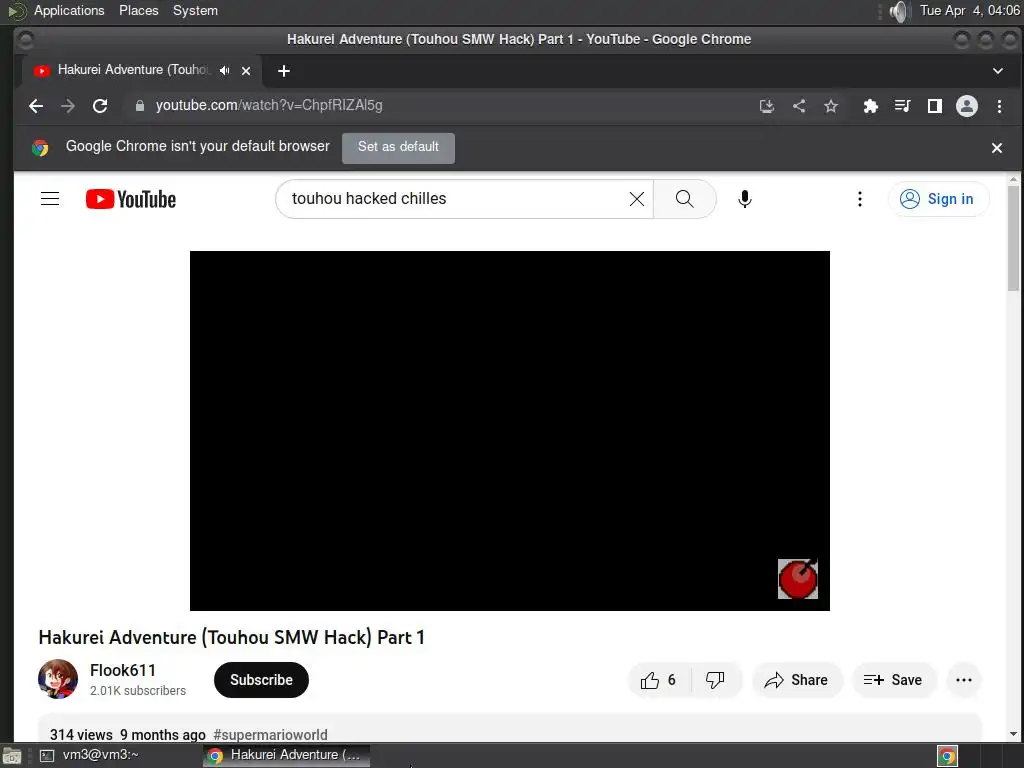
Task: Open the Flook611 channel name link
Action: (x=123, y=670)
